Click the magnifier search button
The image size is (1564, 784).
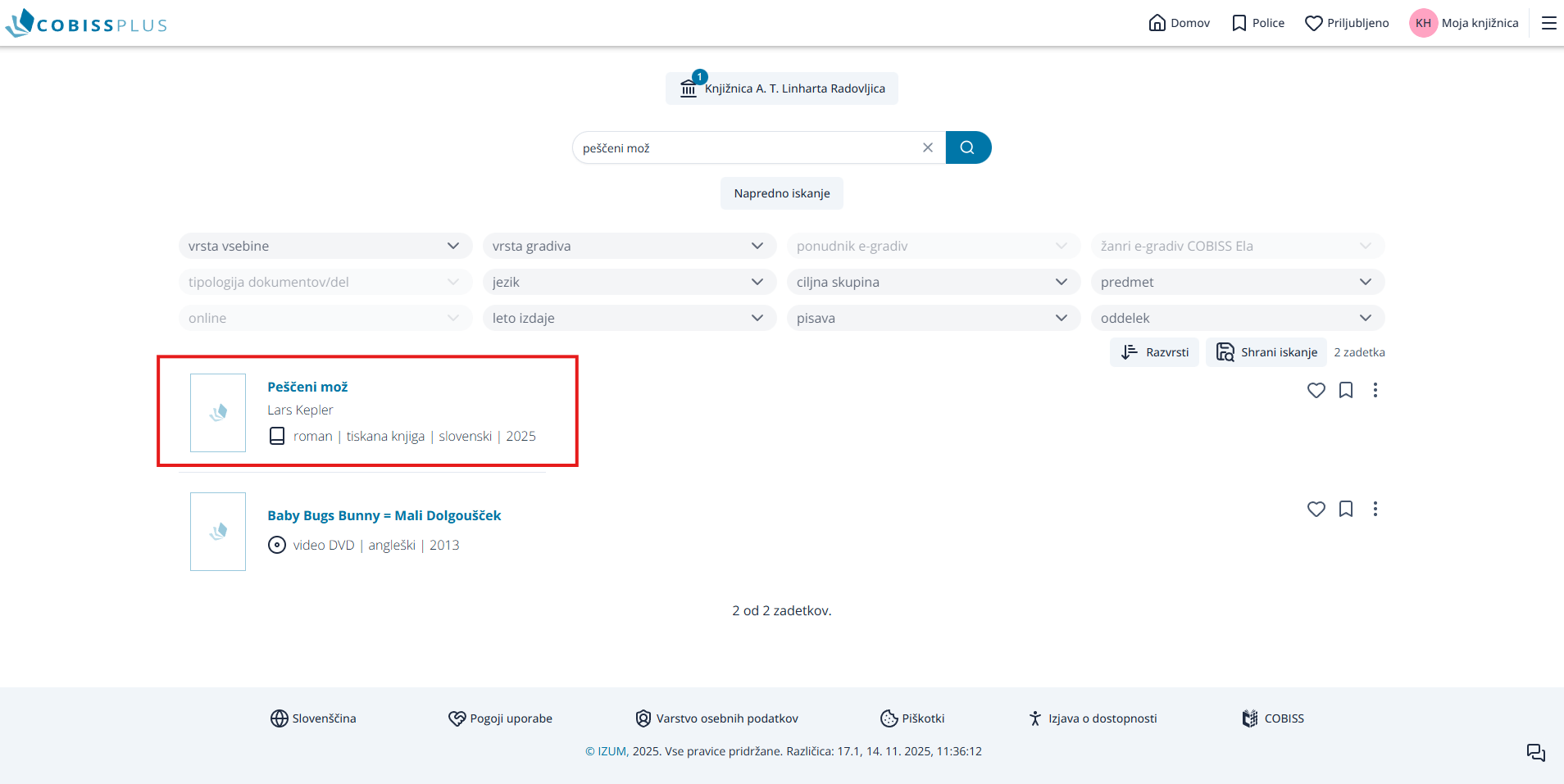point(967,147)
